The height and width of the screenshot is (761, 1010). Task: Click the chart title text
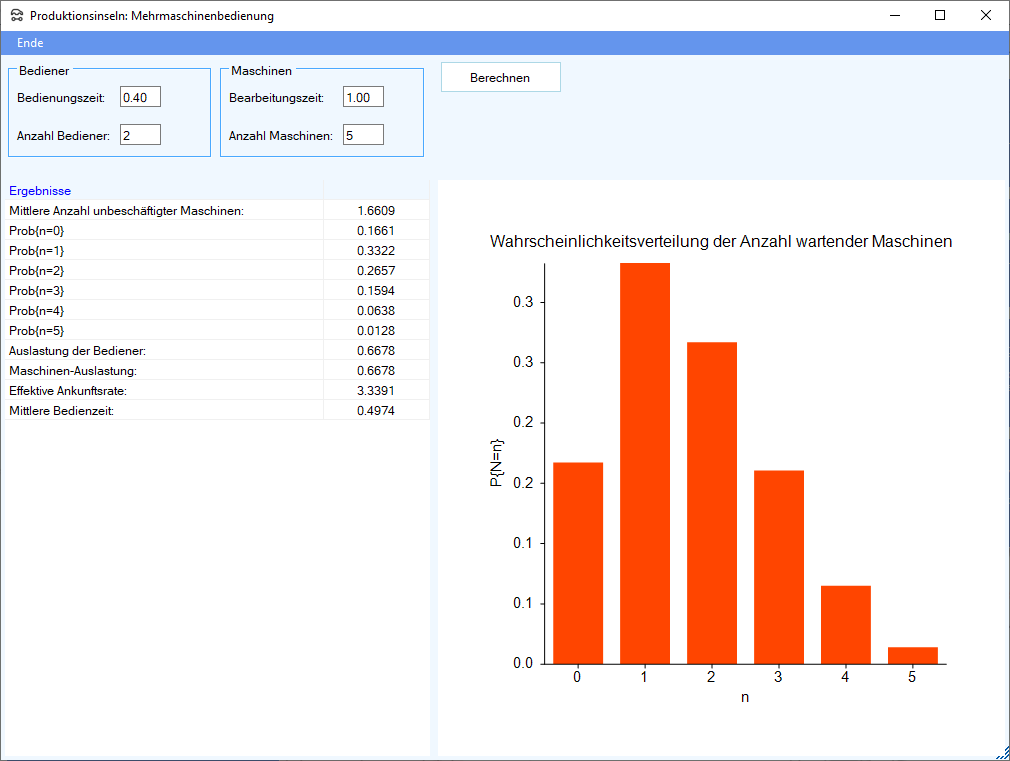[720, 242]
